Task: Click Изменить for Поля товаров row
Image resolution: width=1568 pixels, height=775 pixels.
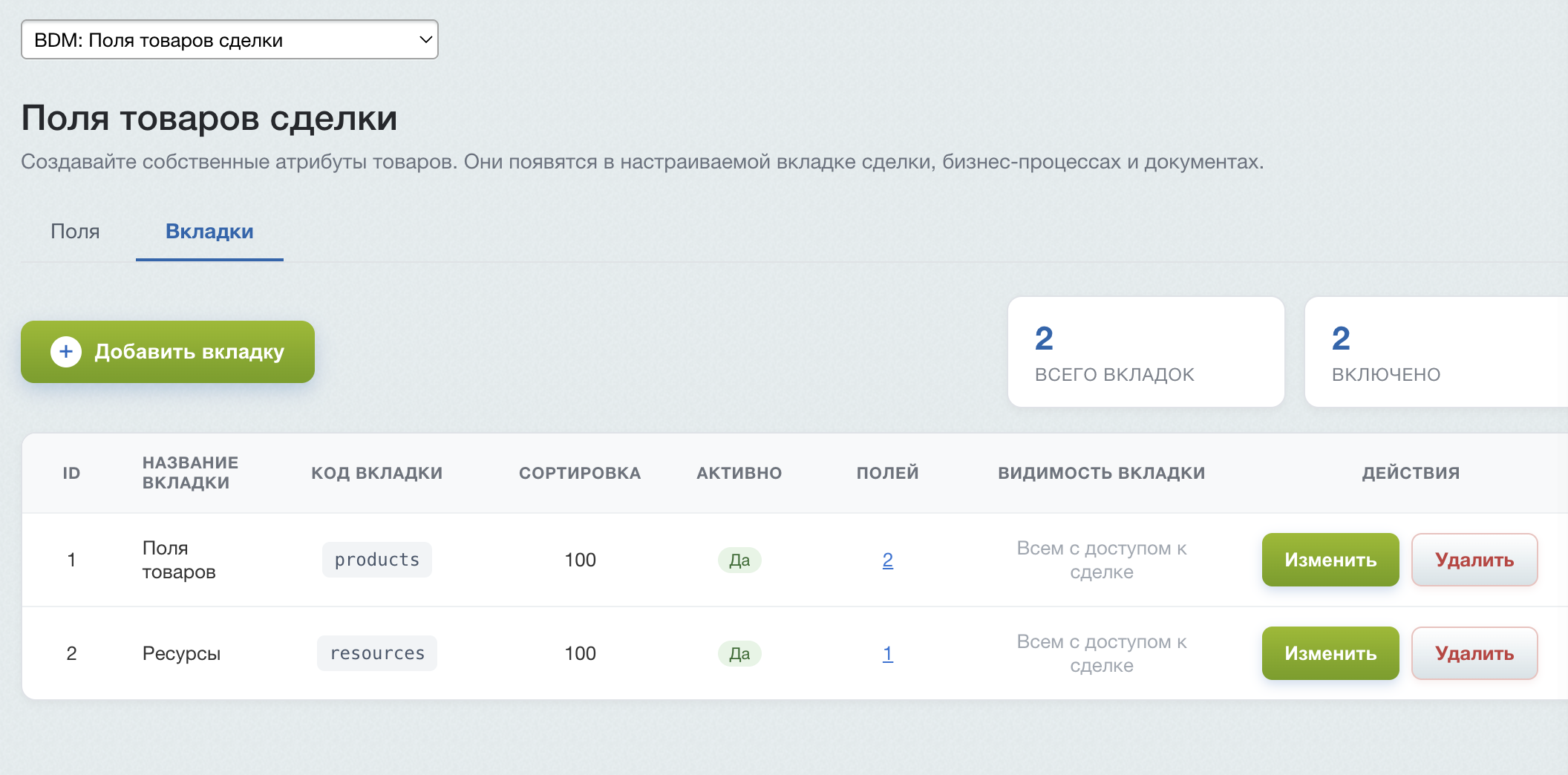Action: point(1330,560)
